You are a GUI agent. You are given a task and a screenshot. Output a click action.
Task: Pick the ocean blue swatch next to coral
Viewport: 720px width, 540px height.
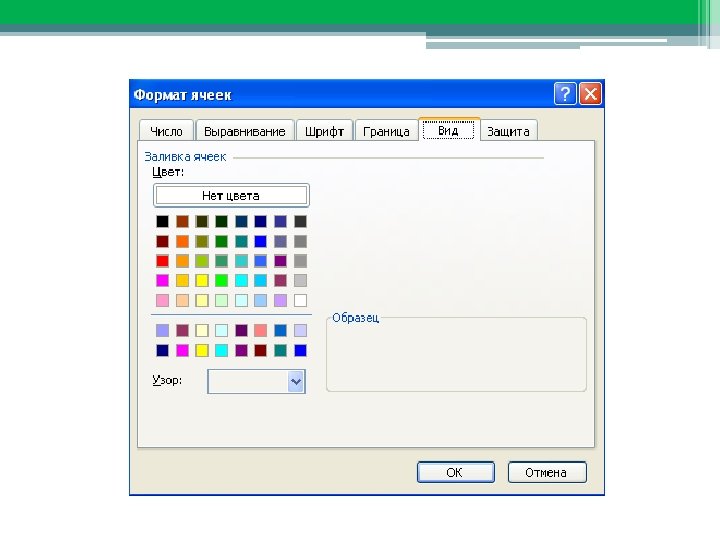(x=281, y=330)
